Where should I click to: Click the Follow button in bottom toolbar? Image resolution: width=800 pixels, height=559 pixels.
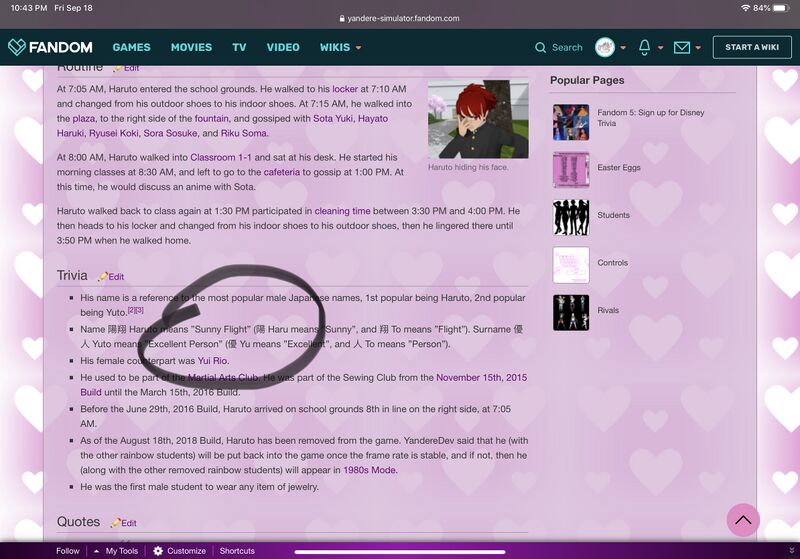[68, 551]
